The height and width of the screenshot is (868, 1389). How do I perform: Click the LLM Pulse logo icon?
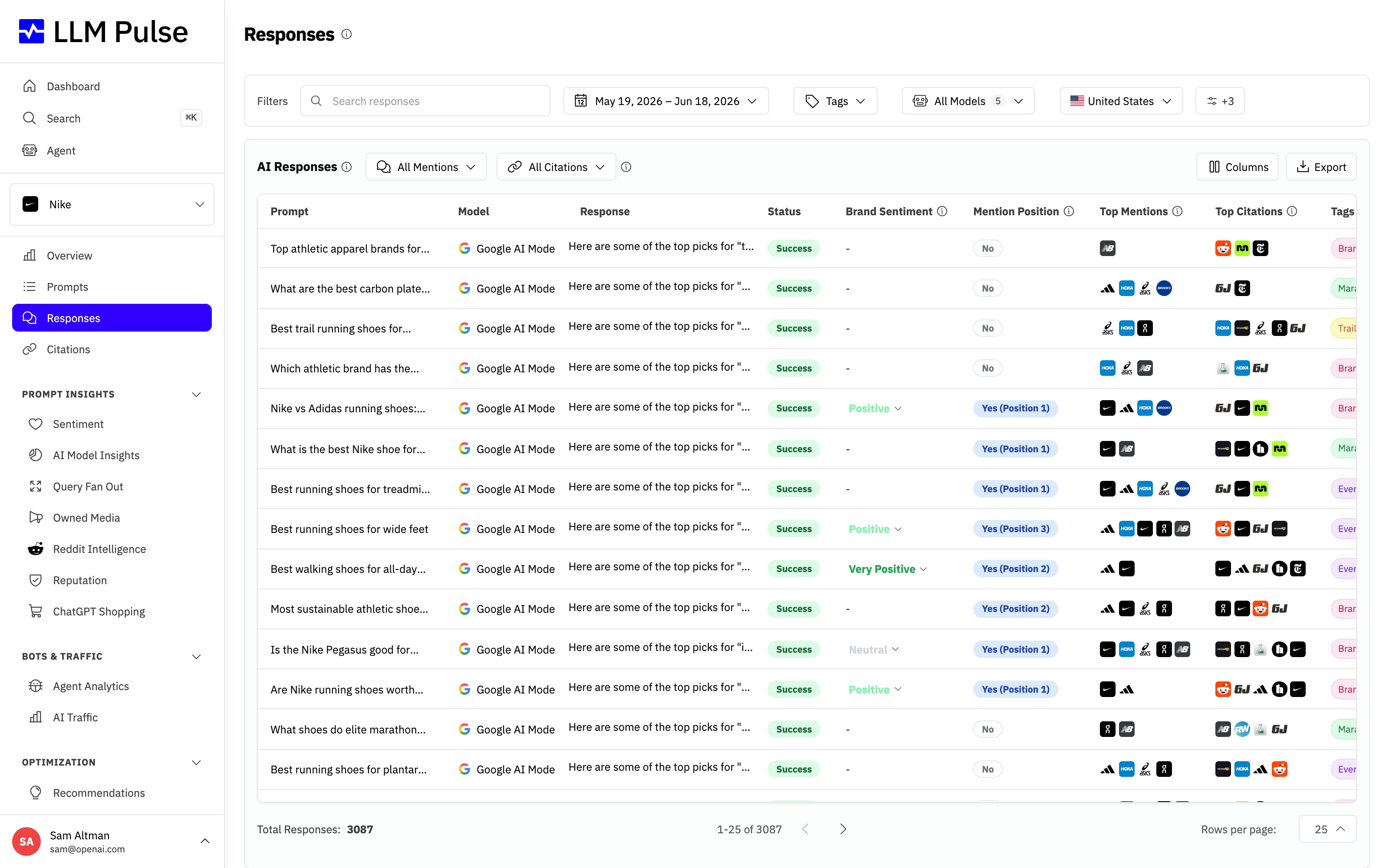click(32, 32)
